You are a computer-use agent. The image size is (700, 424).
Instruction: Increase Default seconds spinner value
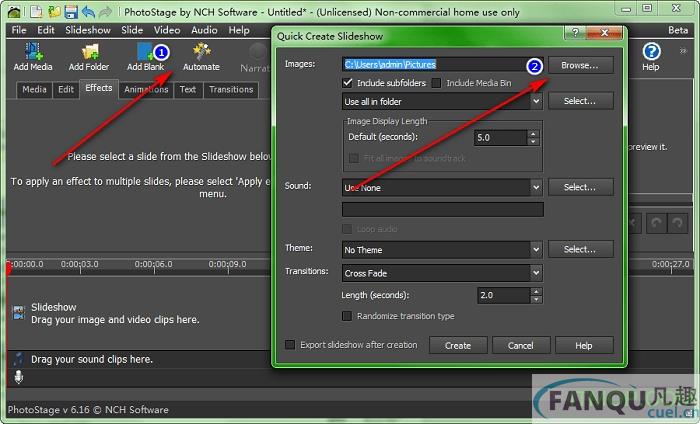[x=533, y=133]
